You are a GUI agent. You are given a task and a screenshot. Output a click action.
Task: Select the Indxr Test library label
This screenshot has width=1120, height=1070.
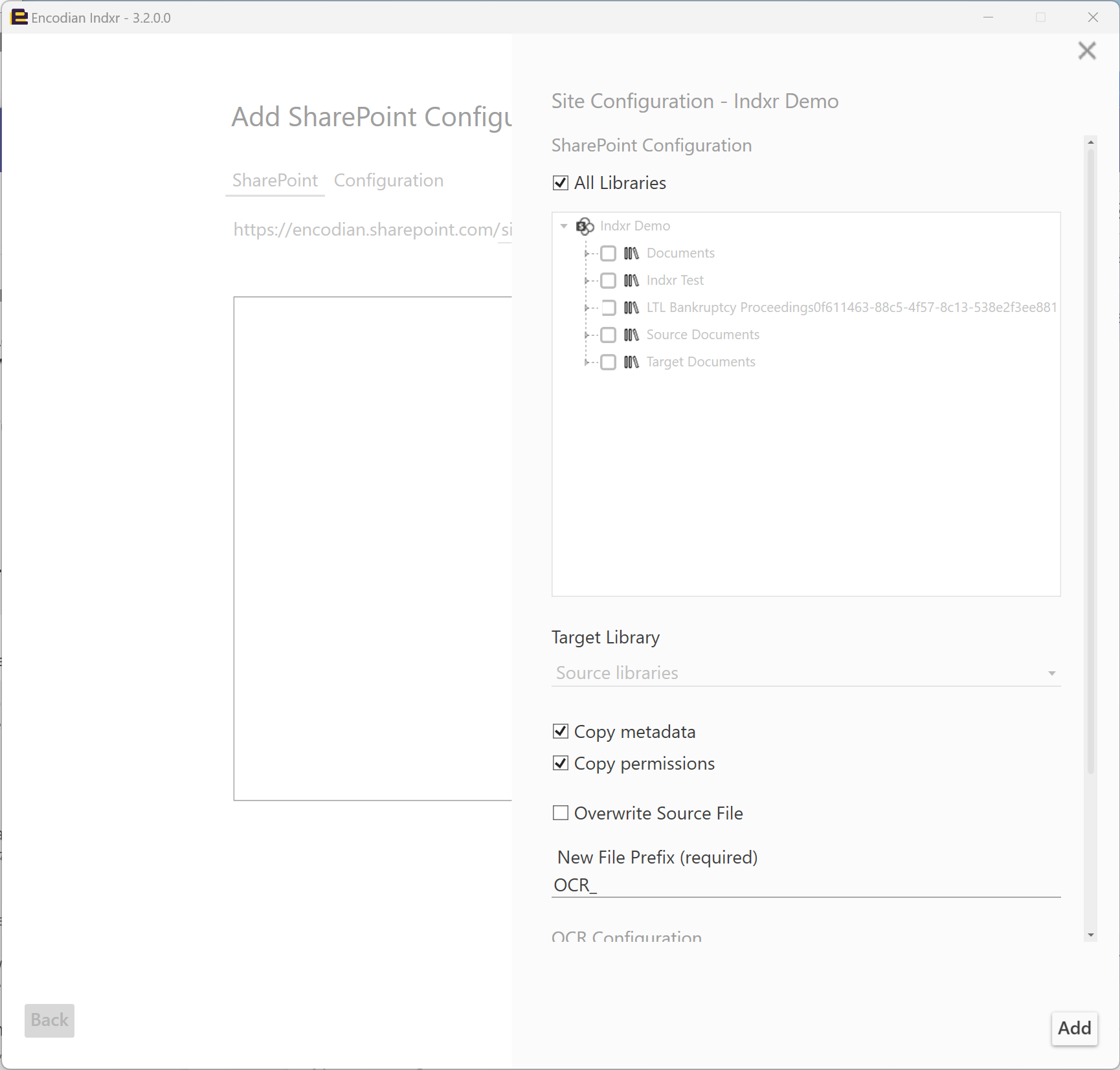tap(675, 280)
